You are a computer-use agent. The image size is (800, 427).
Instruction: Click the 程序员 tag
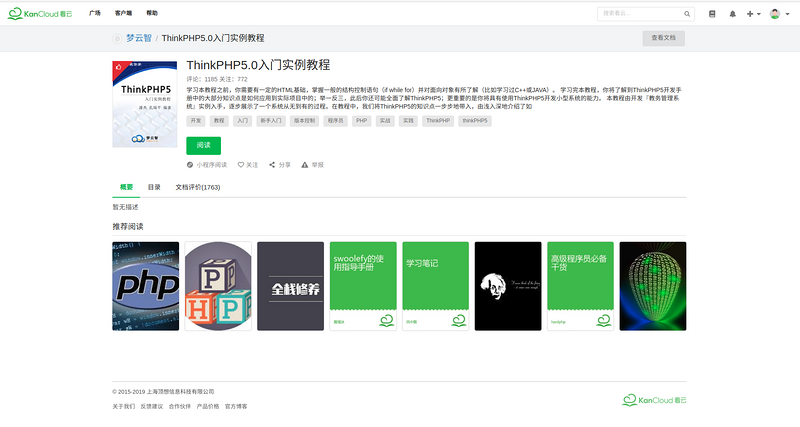335,121
